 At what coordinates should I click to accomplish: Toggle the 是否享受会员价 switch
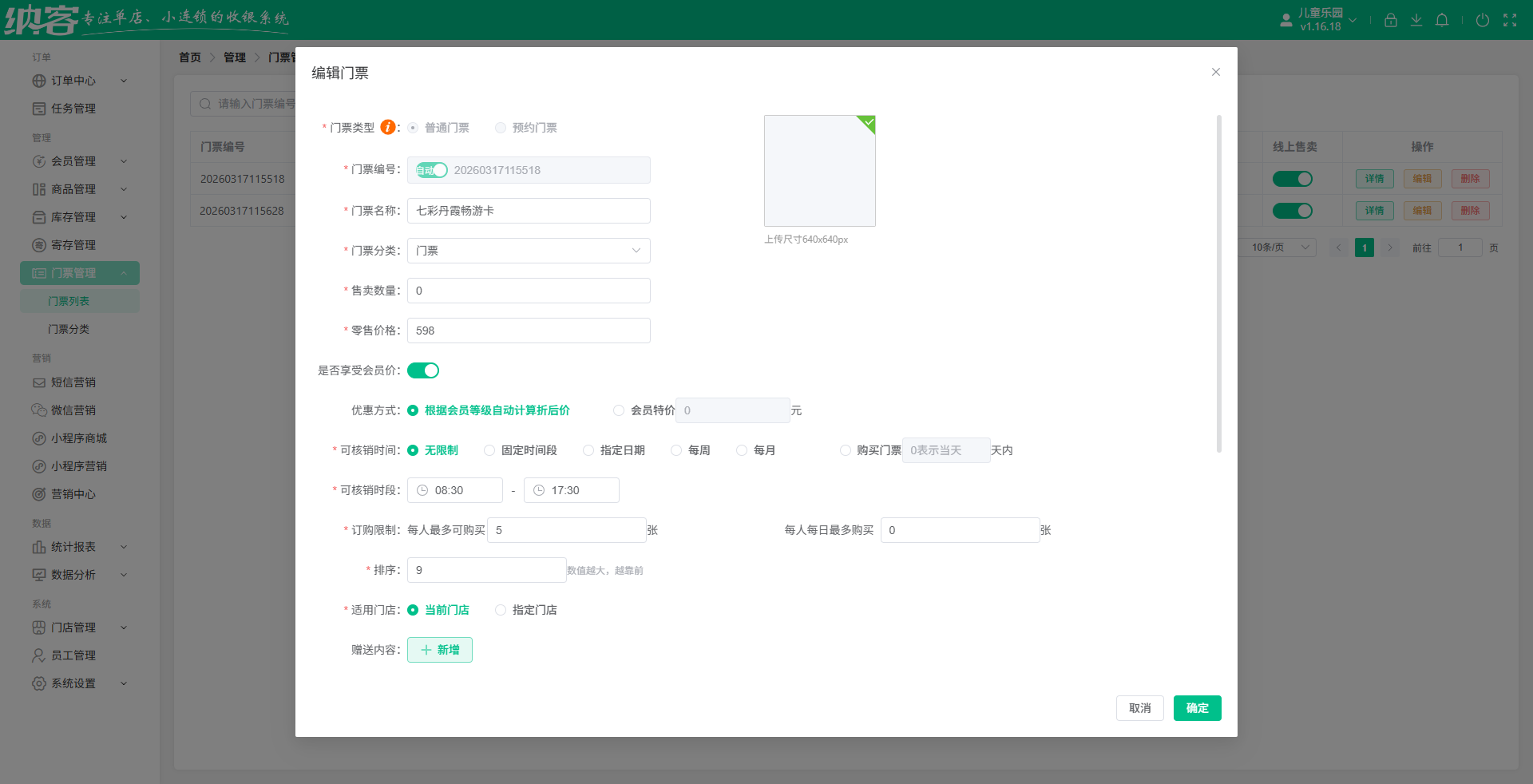[x=423, y=370]
